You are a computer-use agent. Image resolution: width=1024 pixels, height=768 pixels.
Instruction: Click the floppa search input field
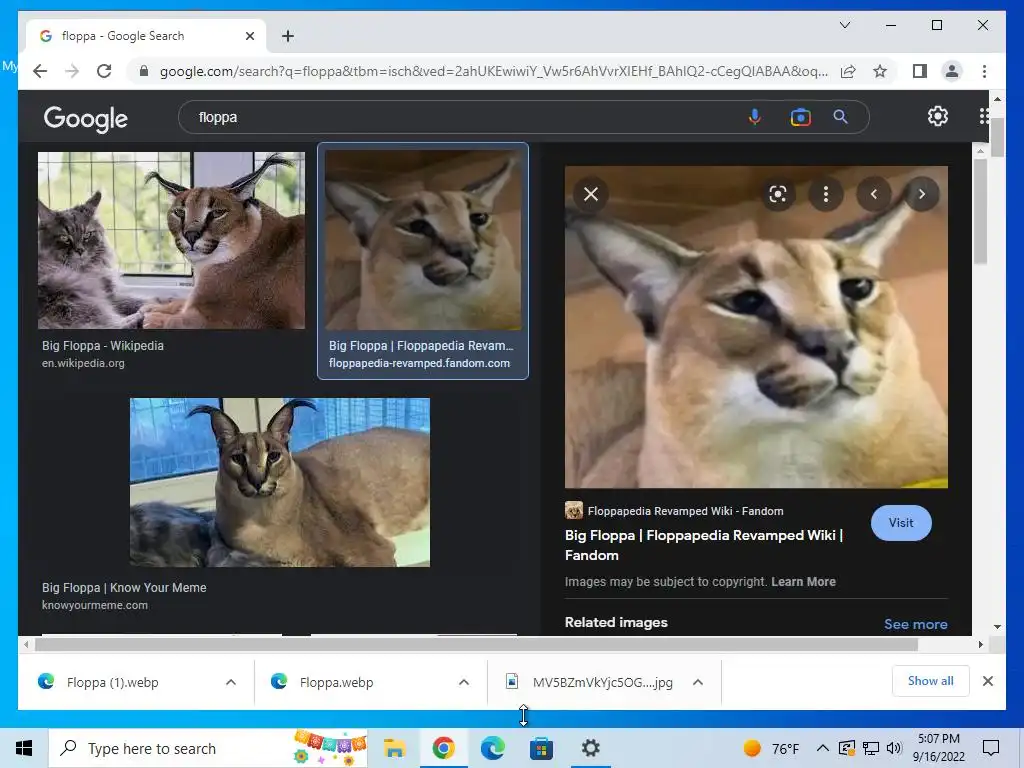click(457, 118)
